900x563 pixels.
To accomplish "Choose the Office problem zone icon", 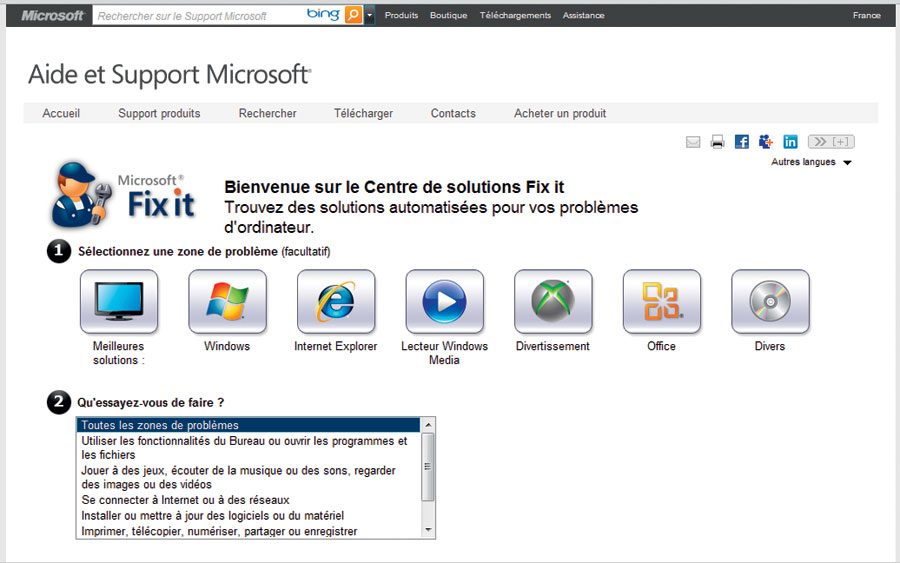I will (x=661, y=301).
